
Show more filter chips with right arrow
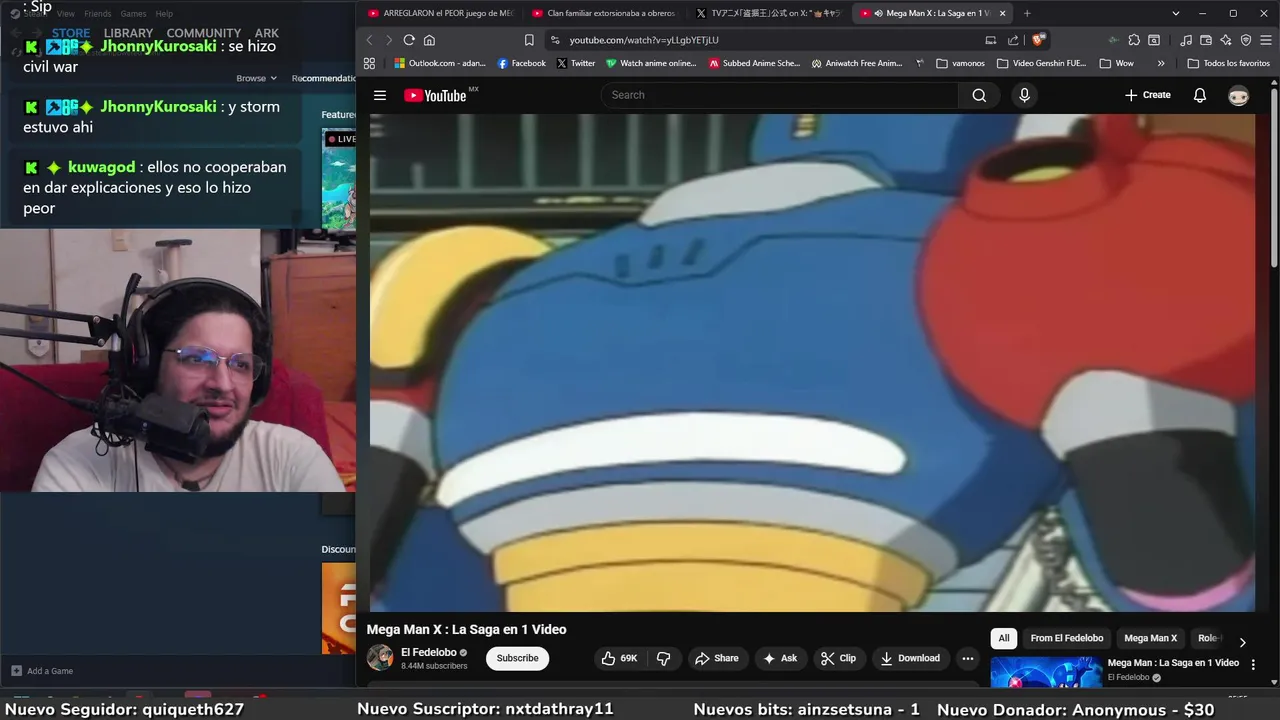(1243, 642)
